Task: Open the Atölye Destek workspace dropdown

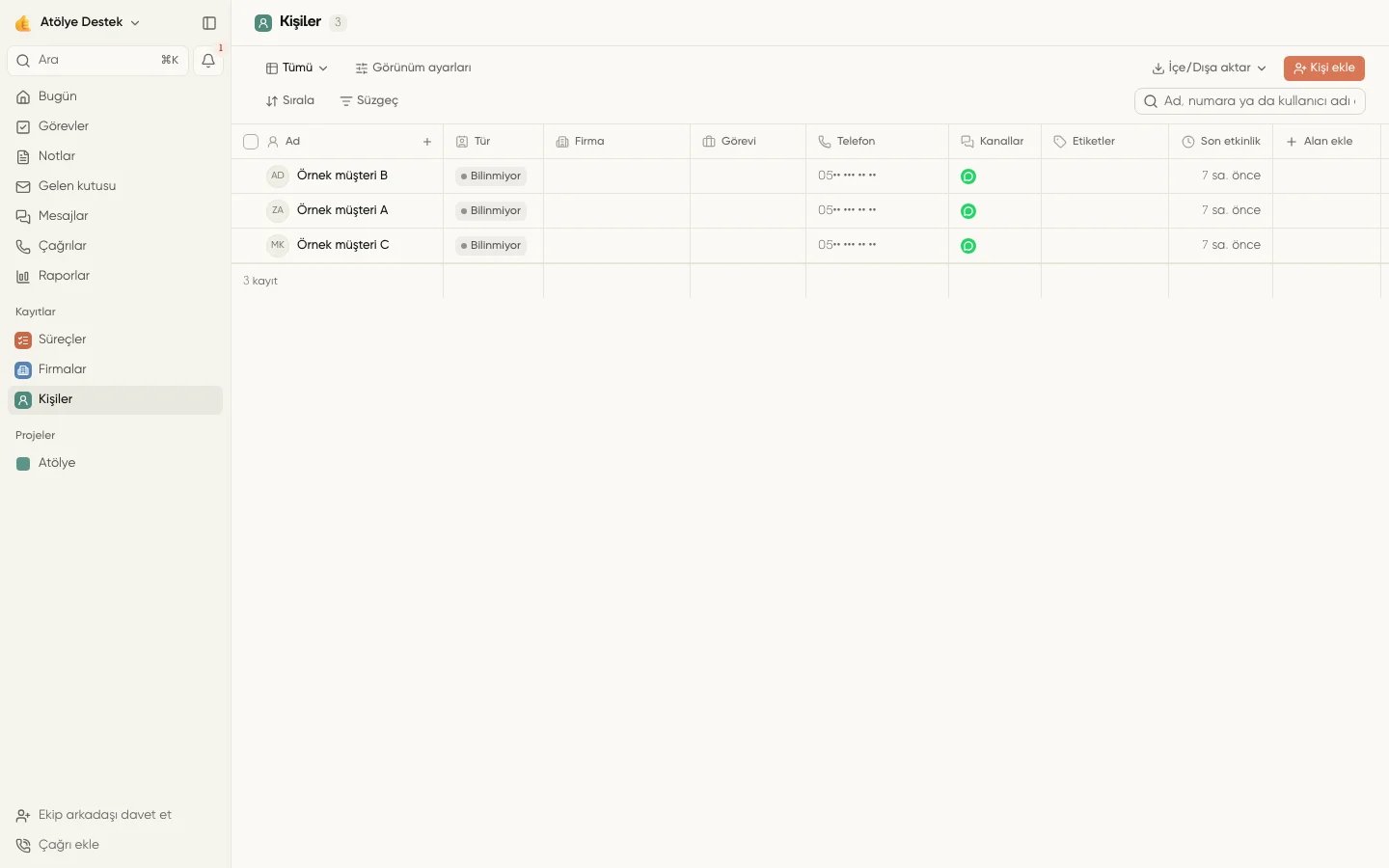Action: [79, 22]
